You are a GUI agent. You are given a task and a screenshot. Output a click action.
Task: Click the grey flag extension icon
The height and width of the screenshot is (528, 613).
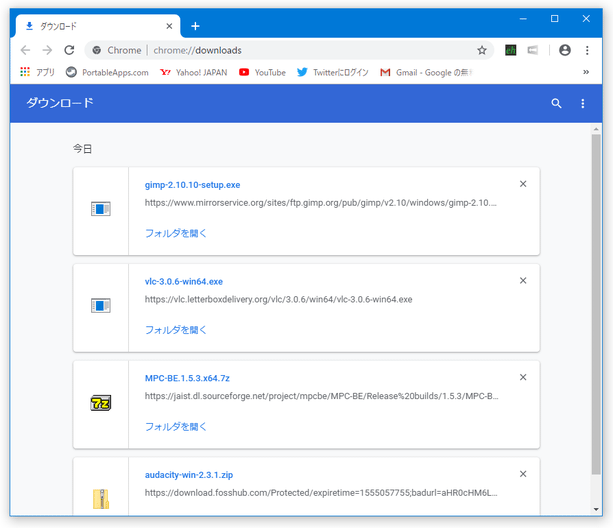pos(532,50)
